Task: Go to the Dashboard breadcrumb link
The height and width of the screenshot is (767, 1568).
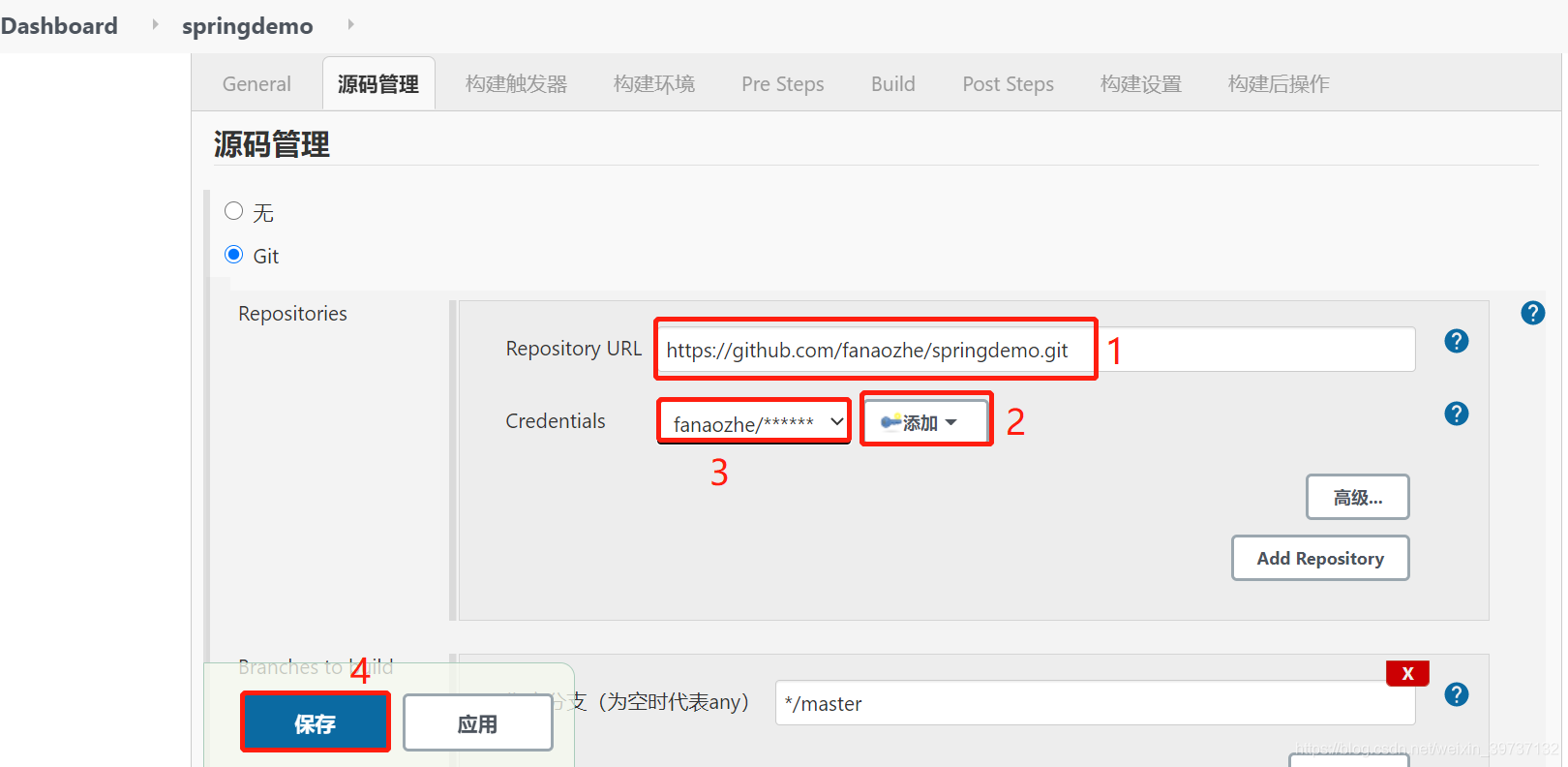Action: pos(59,26)
